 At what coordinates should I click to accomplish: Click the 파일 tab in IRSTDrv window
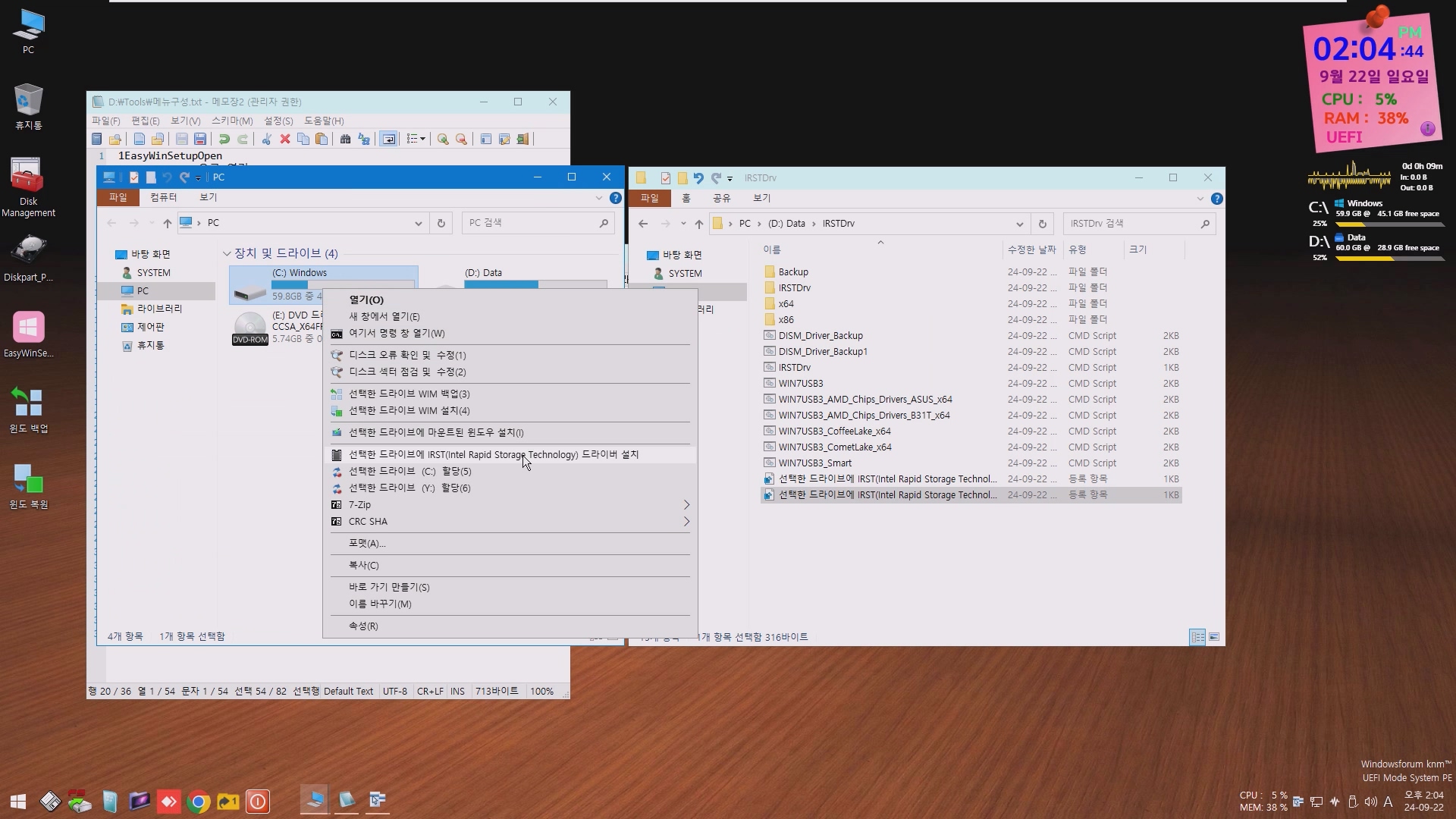(650, 198)
